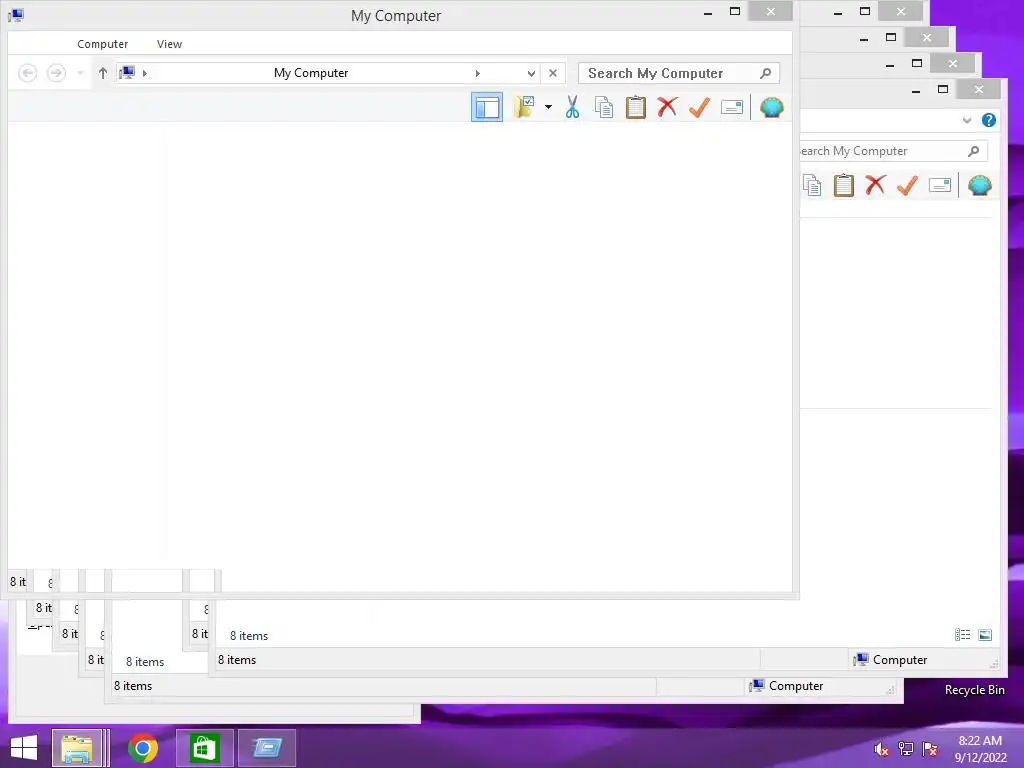
Task: Open the Windows Start button
Action: point(24,748)
